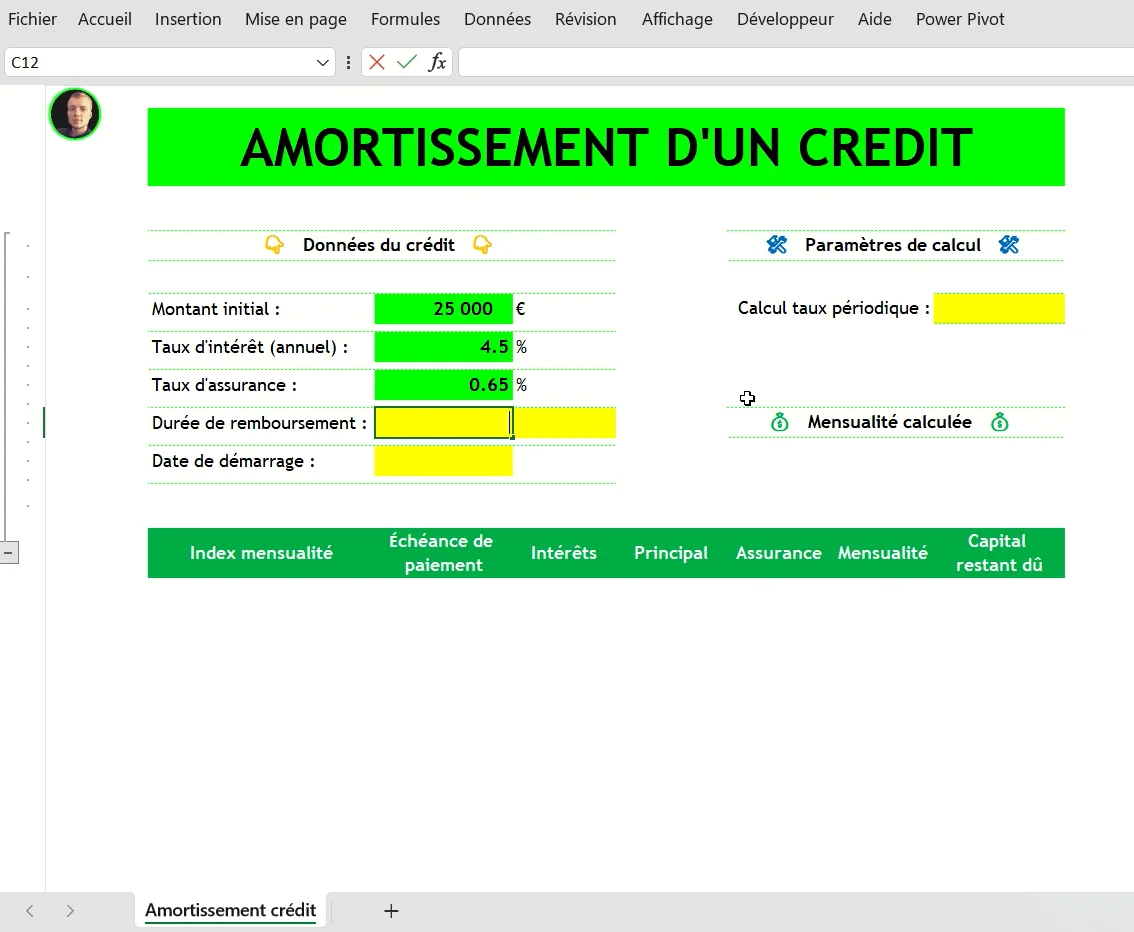
Task: Open the Affichage tab
Action: [677, 20]
